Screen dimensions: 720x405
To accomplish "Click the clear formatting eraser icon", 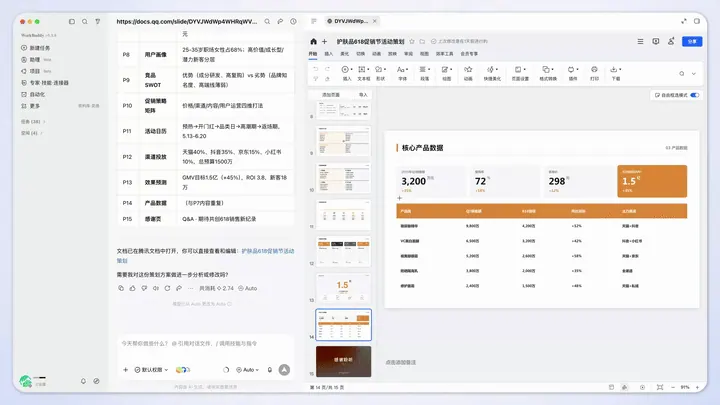I will coord(327,79).
